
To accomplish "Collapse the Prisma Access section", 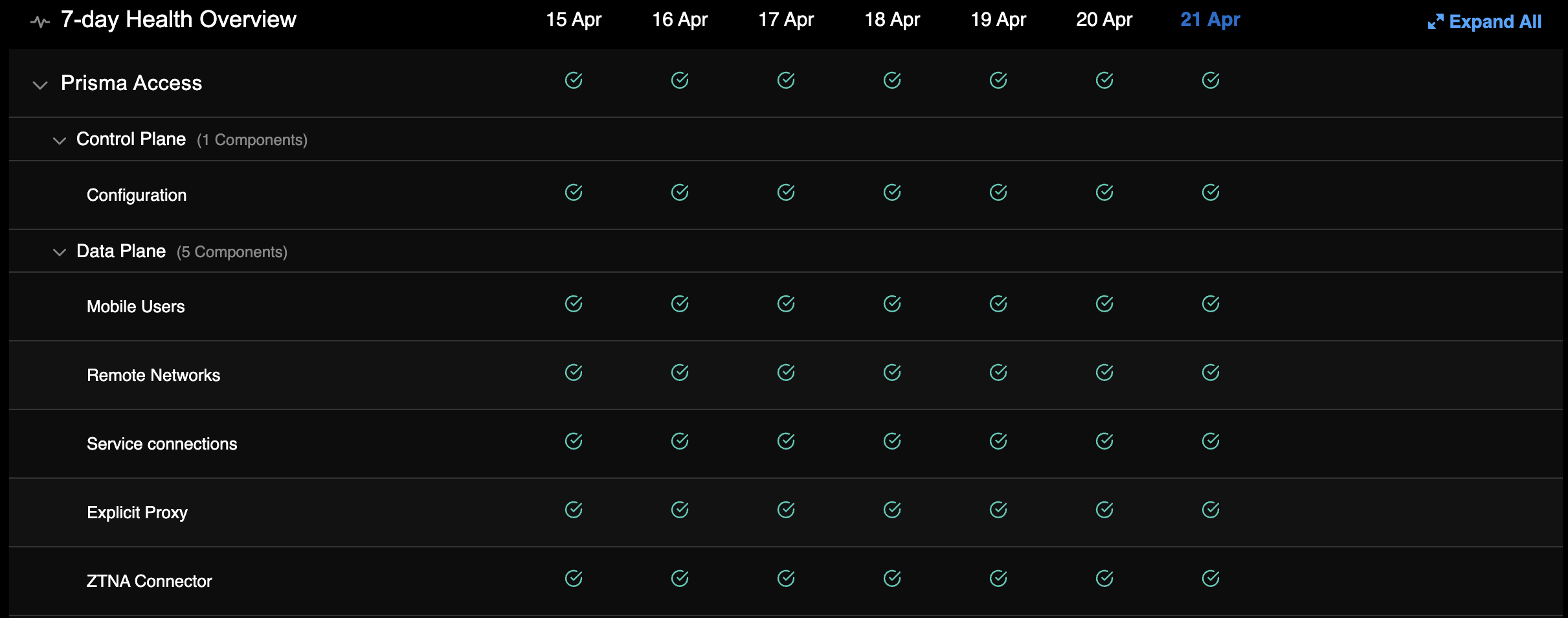I will [x=40, y=85].
